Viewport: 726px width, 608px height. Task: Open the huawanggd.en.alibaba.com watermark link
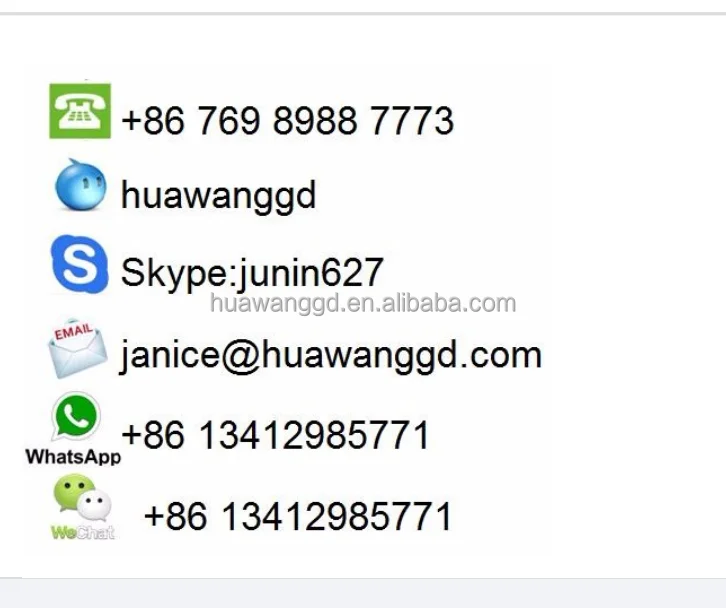[363, 304]
